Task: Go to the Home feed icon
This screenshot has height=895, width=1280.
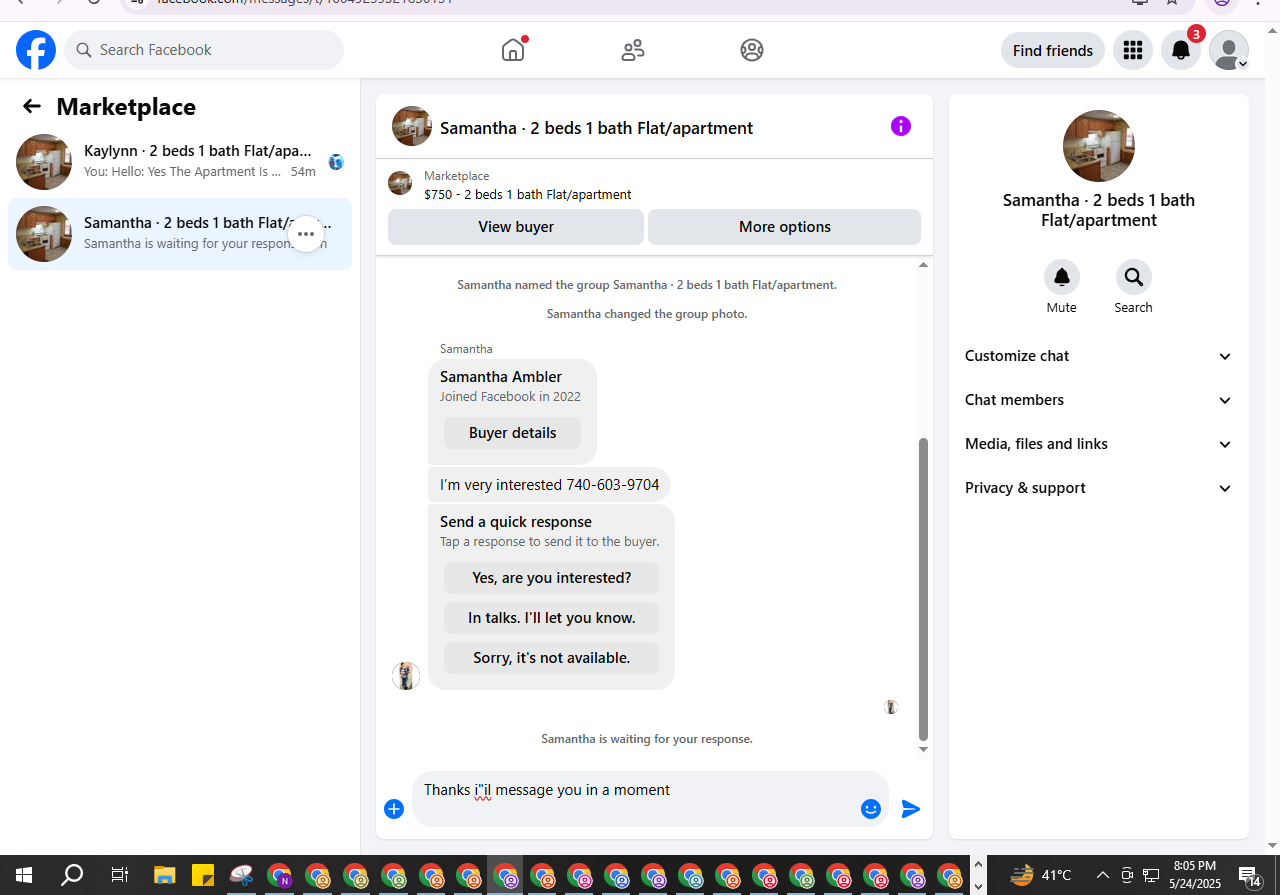Action: click(x=513, y=50)
